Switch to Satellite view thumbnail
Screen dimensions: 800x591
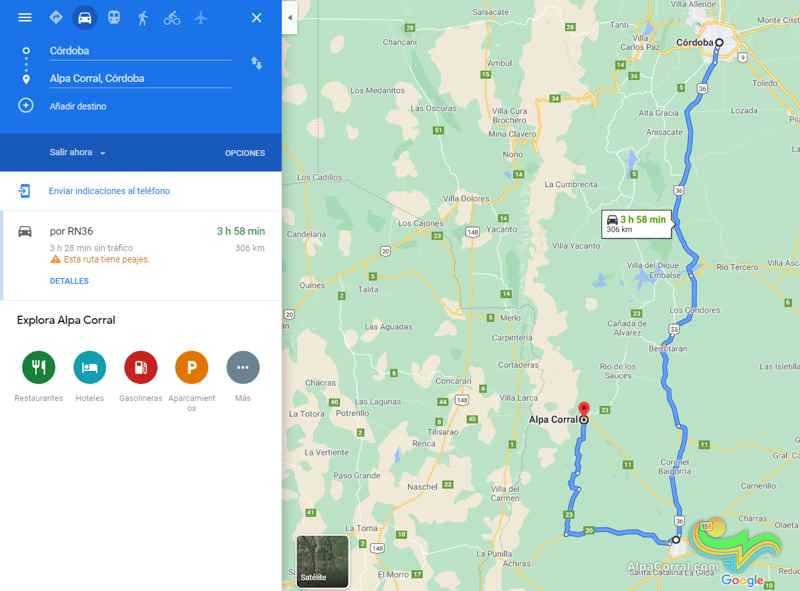tap(322, 561)
